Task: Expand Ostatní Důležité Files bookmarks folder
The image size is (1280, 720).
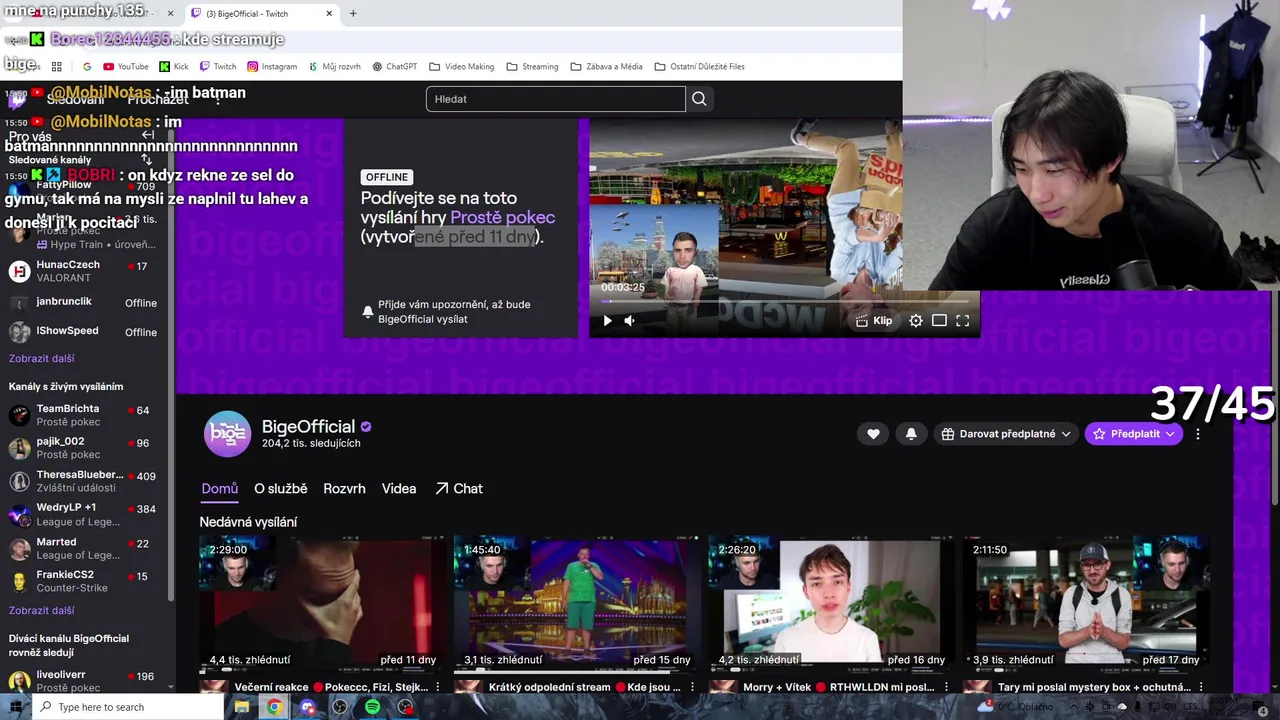Action: tap(699, 67)
